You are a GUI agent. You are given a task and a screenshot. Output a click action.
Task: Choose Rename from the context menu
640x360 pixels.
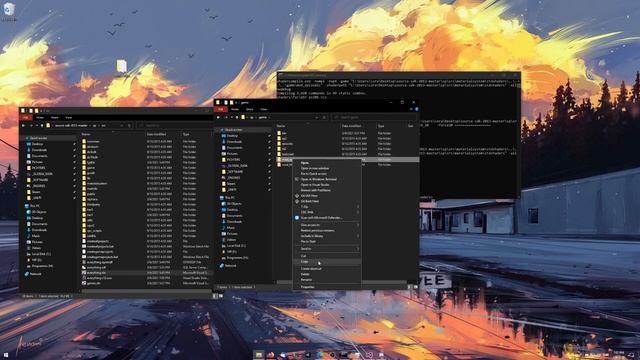click(327, 280)
